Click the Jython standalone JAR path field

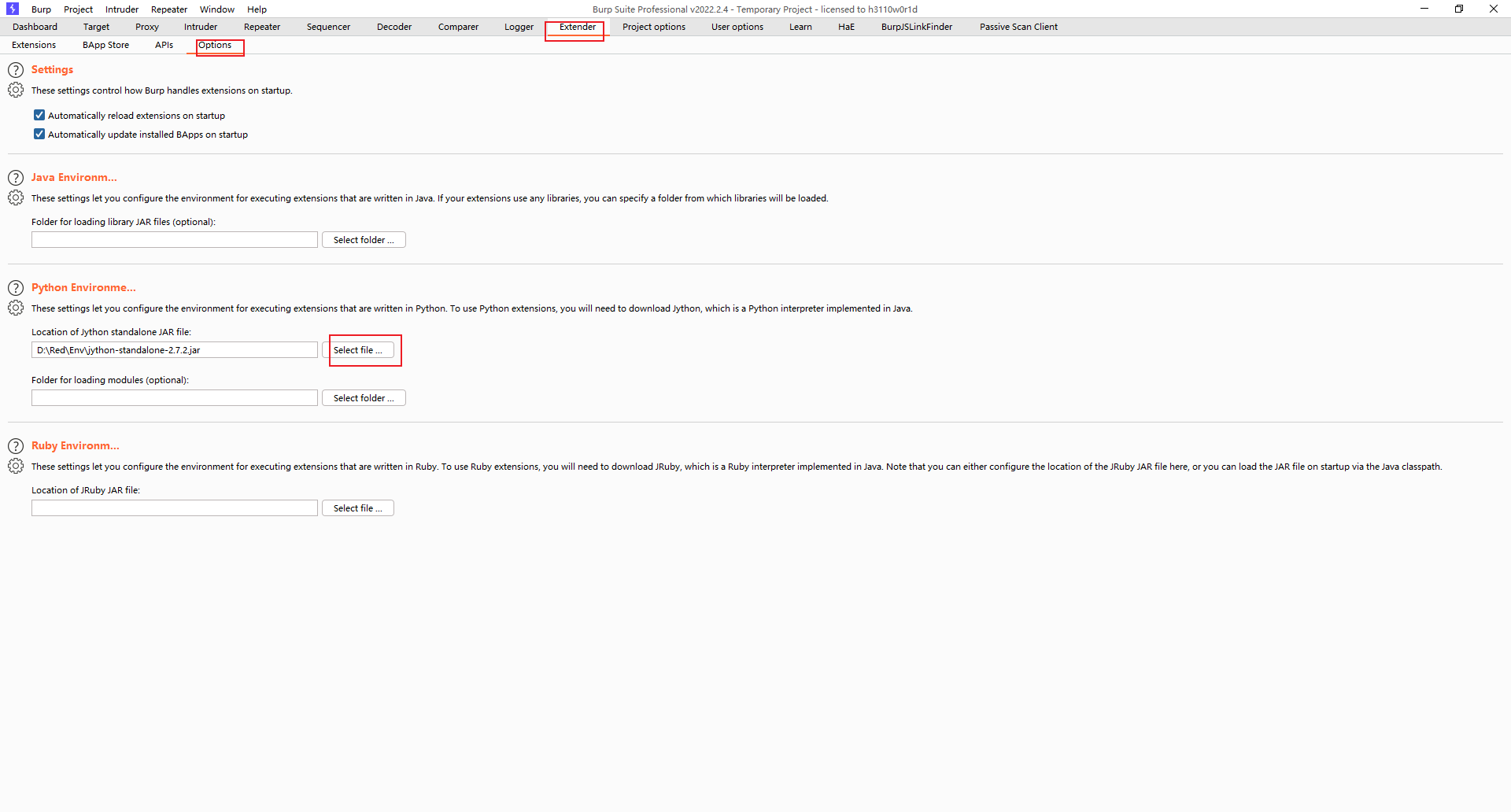[174, 349]
